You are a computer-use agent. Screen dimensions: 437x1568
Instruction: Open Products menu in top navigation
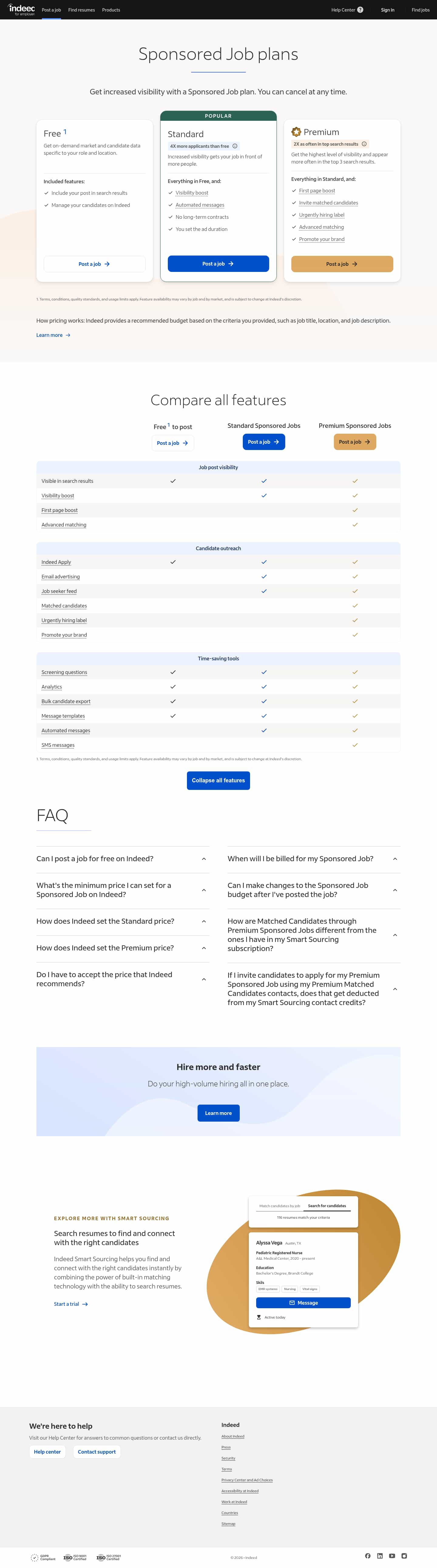coord(111,10)
